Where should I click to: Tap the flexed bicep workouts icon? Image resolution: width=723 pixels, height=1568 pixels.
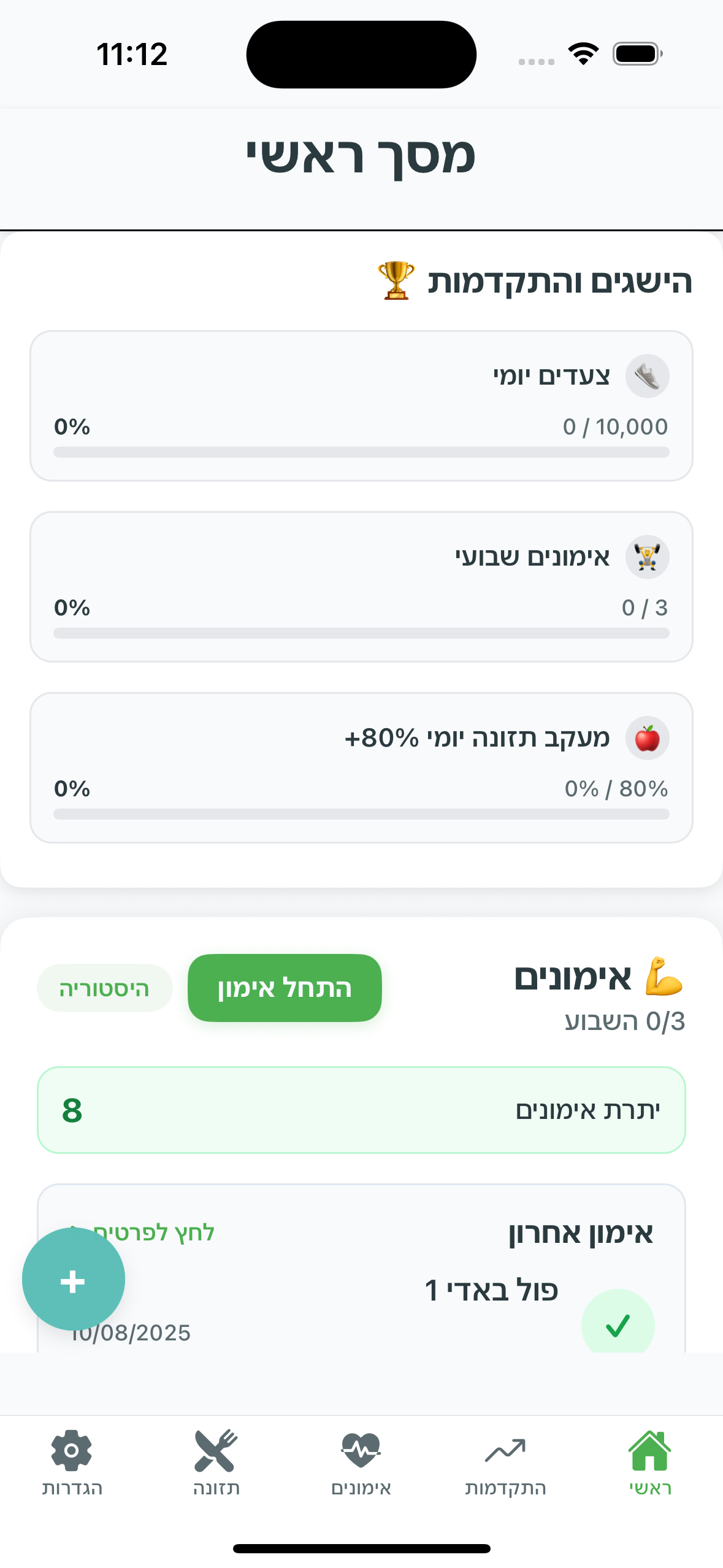(664, 976)
